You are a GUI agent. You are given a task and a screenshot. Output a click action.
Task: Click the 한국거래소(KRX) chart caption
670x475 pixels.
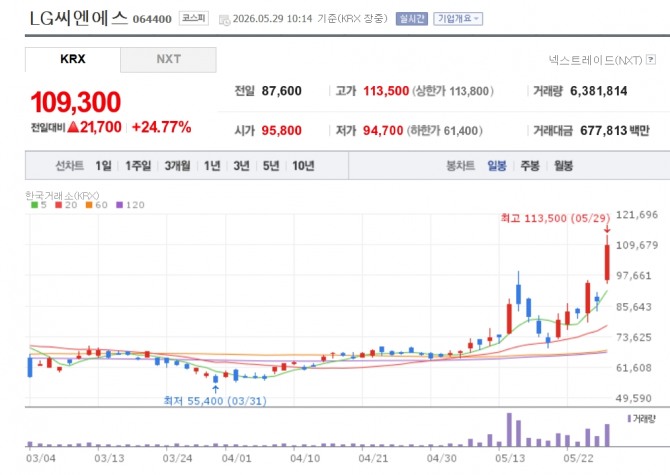[x=62, y=196]
